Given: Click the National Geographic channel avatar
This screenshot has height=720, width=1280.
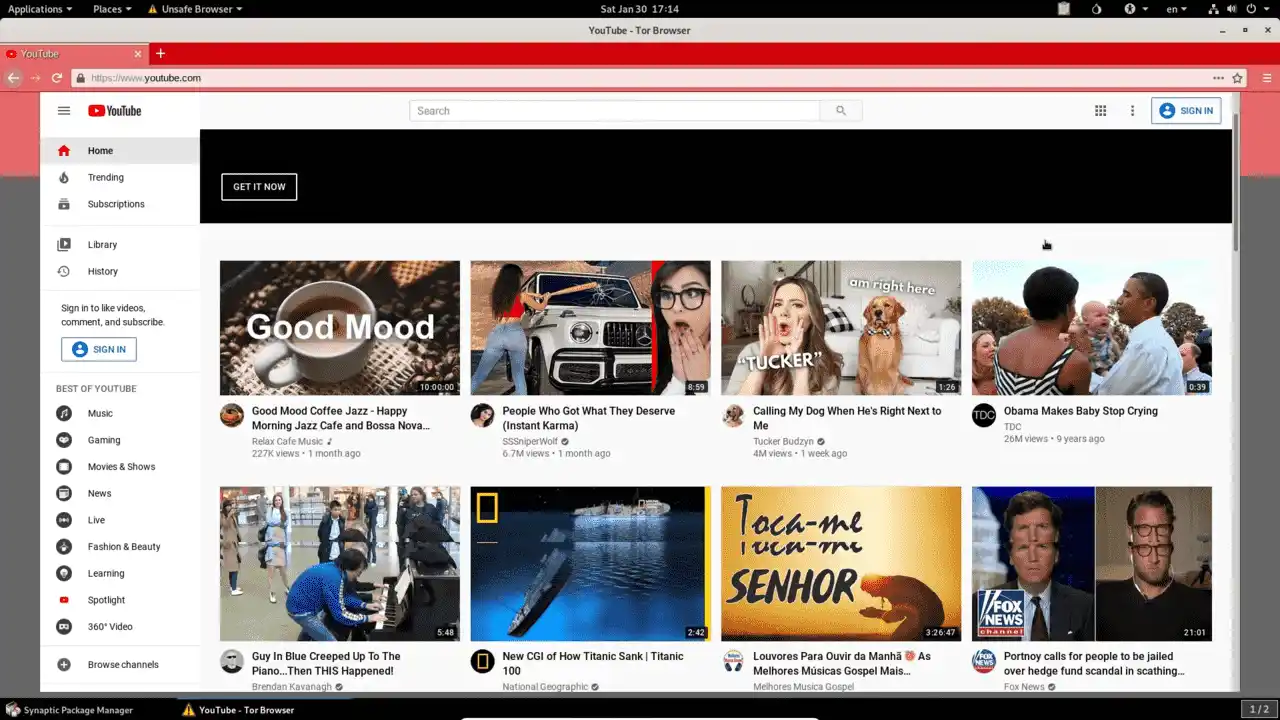Looking at the screenshot, I should [483, 661].
